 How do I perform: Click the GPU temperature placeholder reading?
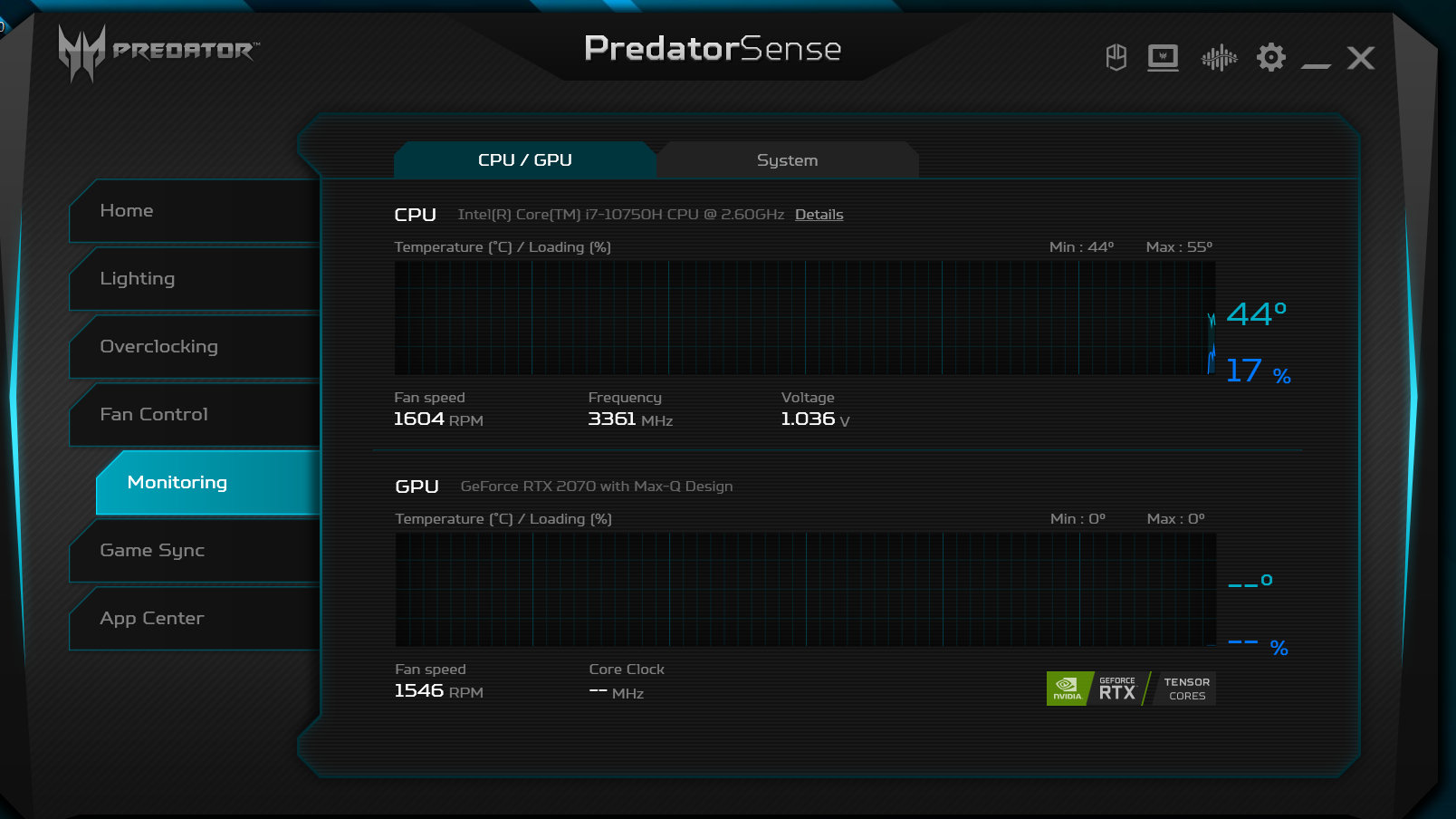1250,582
